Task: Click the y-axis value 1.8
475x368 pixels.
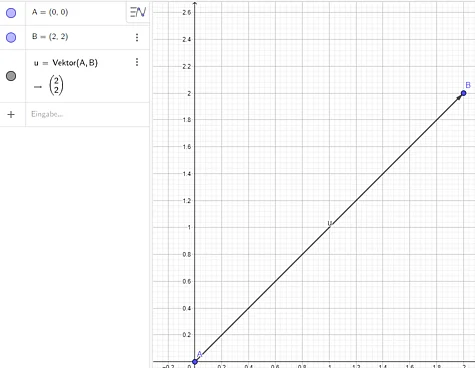Action: 187,120
